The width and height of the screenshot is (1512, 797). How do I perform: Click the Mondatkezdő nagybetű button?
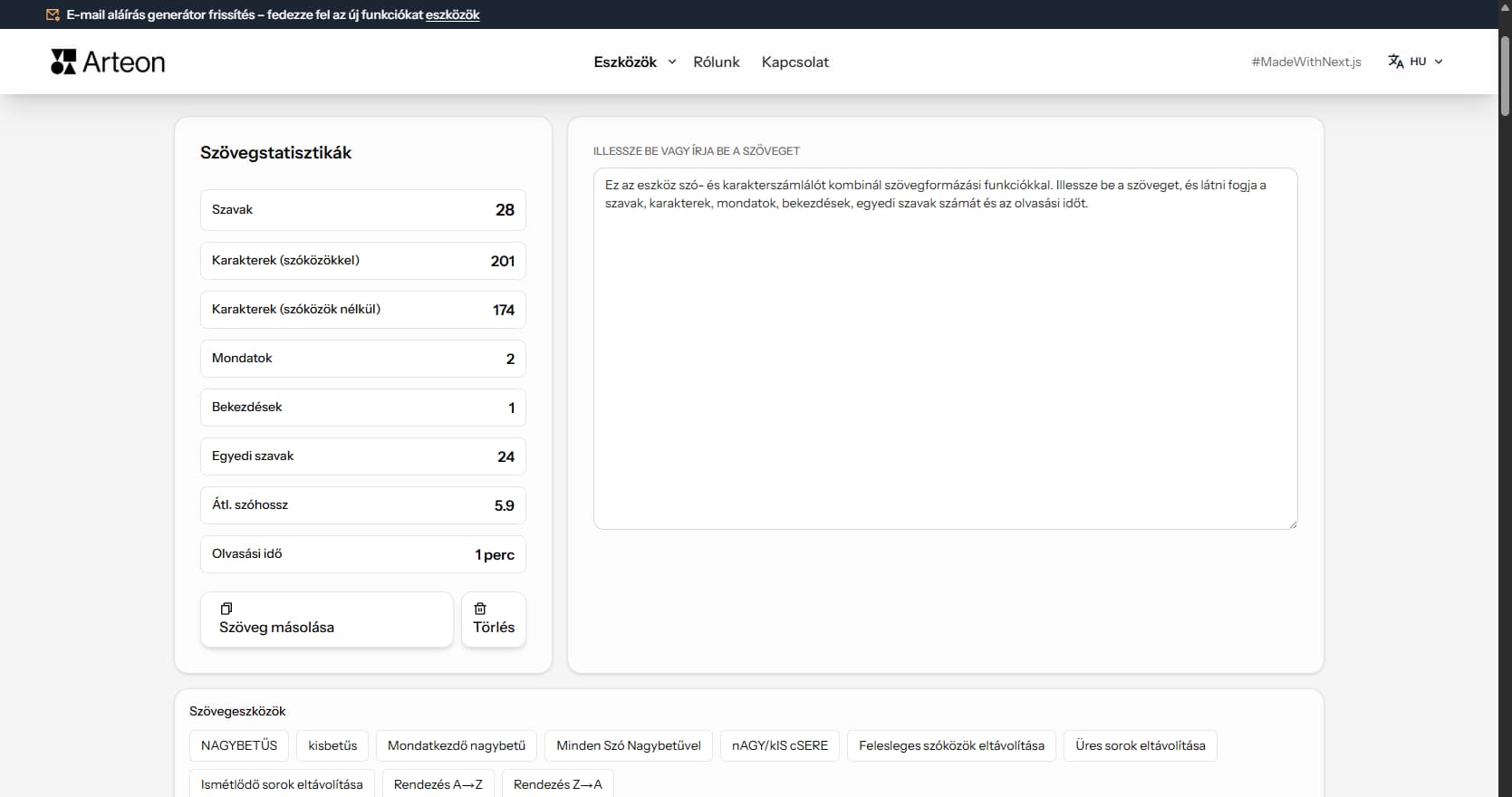457,745
